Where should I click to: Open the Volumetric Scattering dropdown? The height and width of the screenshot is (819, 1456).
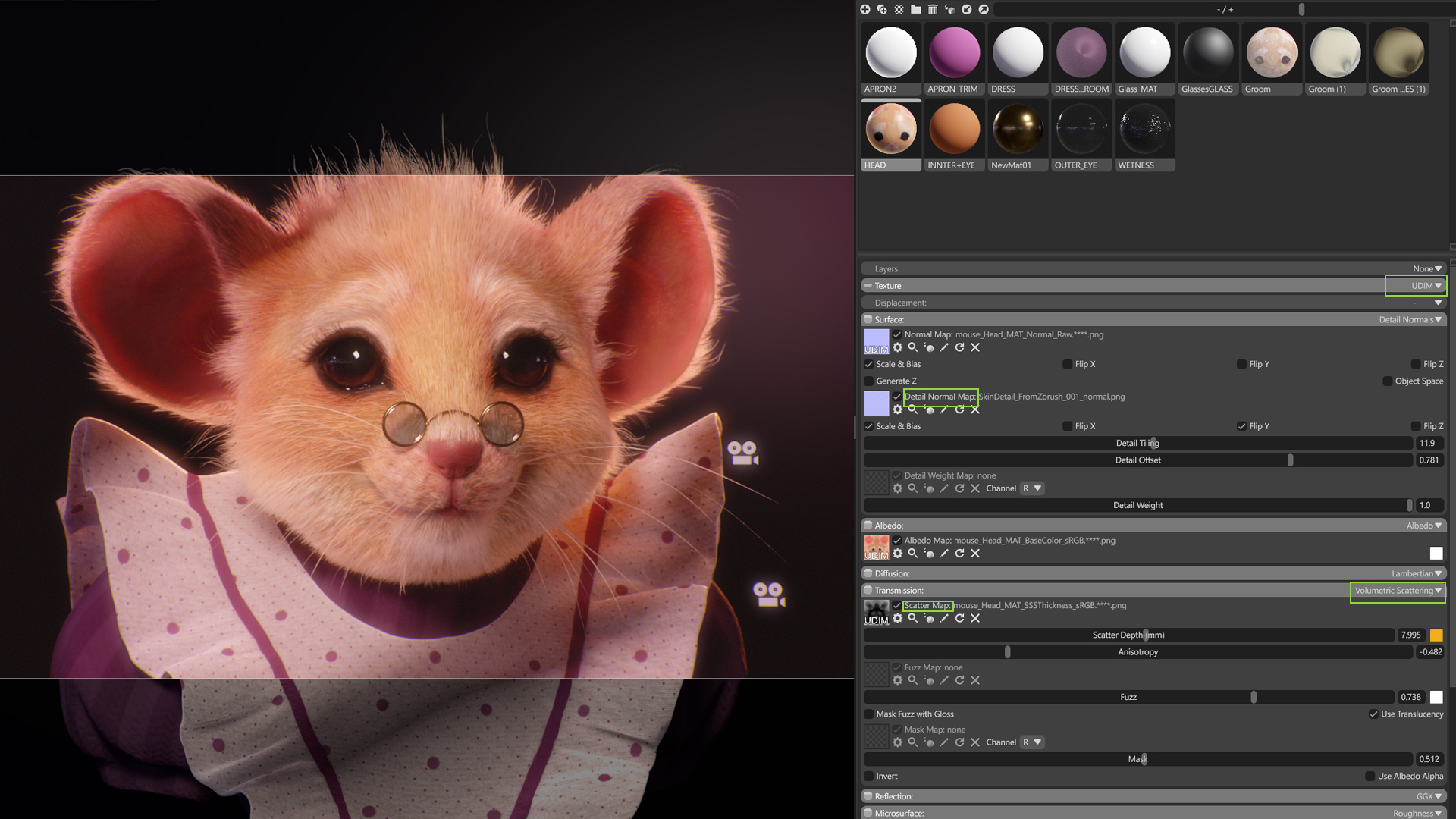click(x=1398, y=591)
